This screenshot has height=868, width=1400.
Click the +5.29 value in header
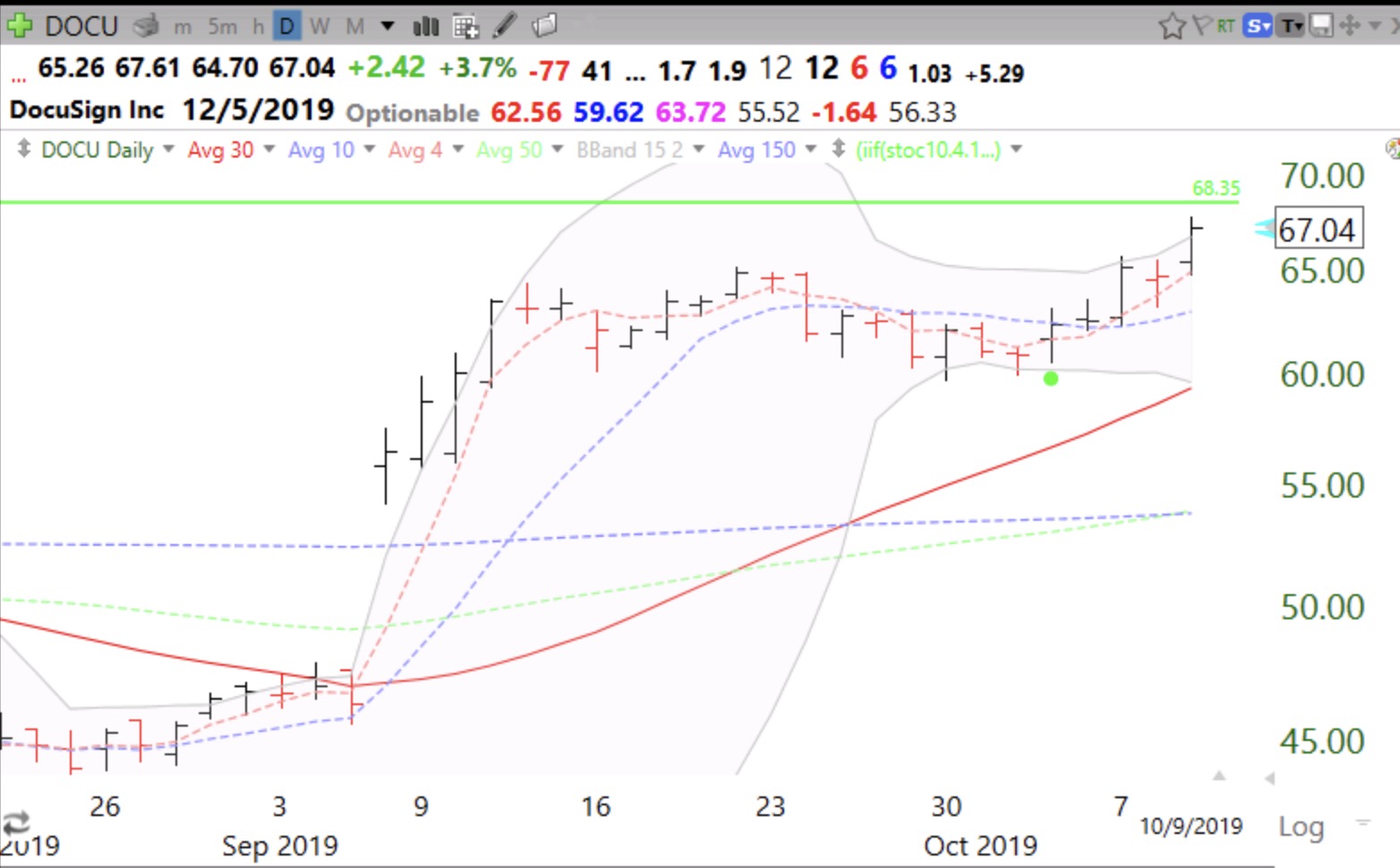point(995,73)
